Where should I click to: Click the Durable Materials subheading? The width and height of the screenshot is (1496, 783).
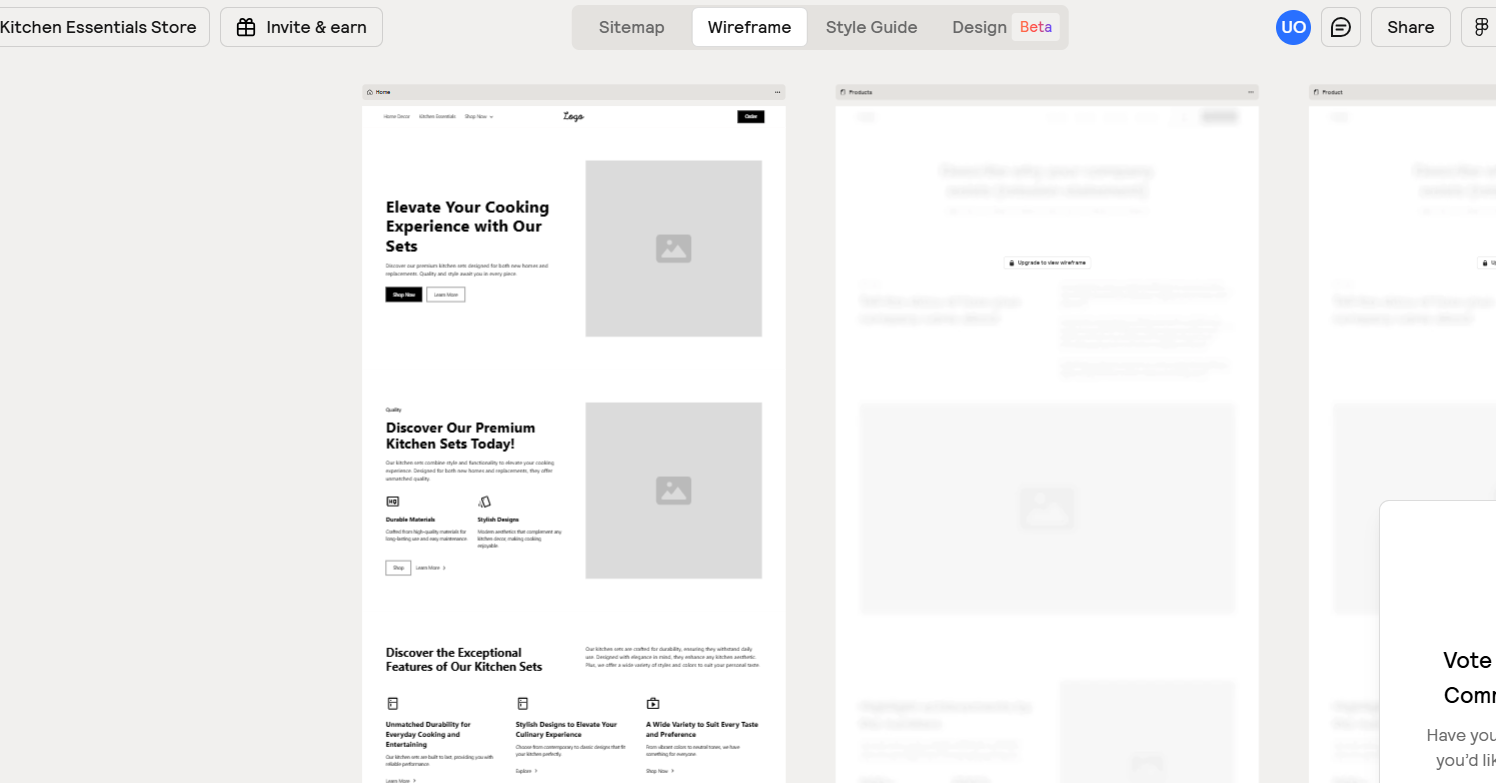pyautogui.click(x=412, y=520)
